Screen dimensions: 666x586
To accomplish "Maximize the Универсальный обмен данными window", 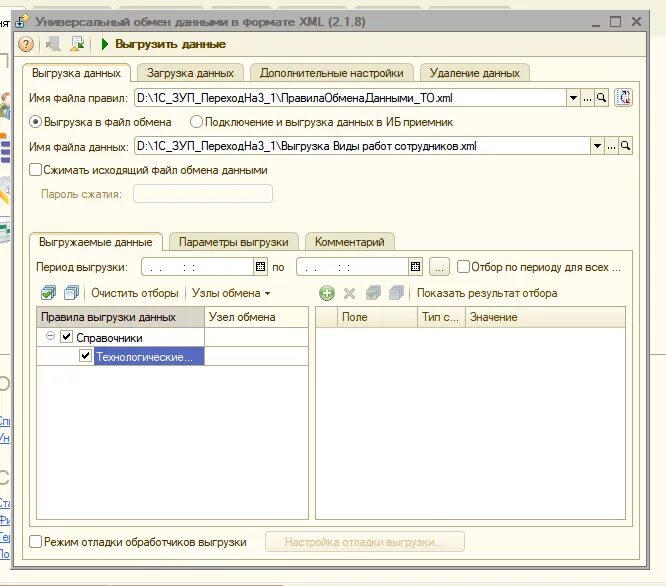I will [615, 21].
